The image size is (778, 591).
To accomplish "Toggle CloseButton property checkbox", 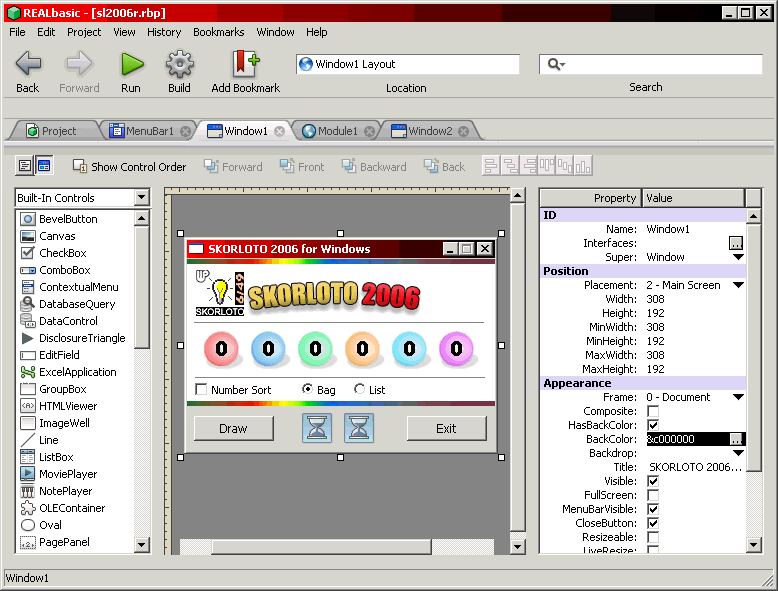I will (653, 523).
